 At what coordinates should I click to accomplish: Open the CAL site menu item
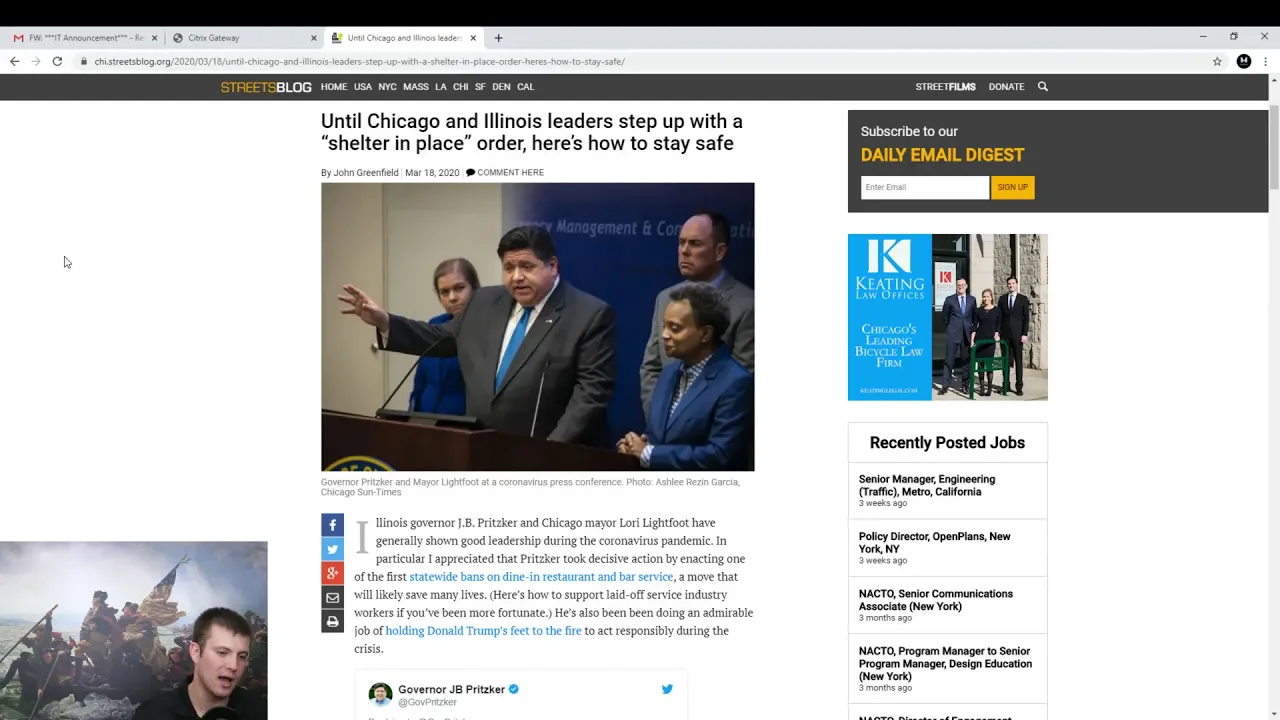tap(525, 87)
